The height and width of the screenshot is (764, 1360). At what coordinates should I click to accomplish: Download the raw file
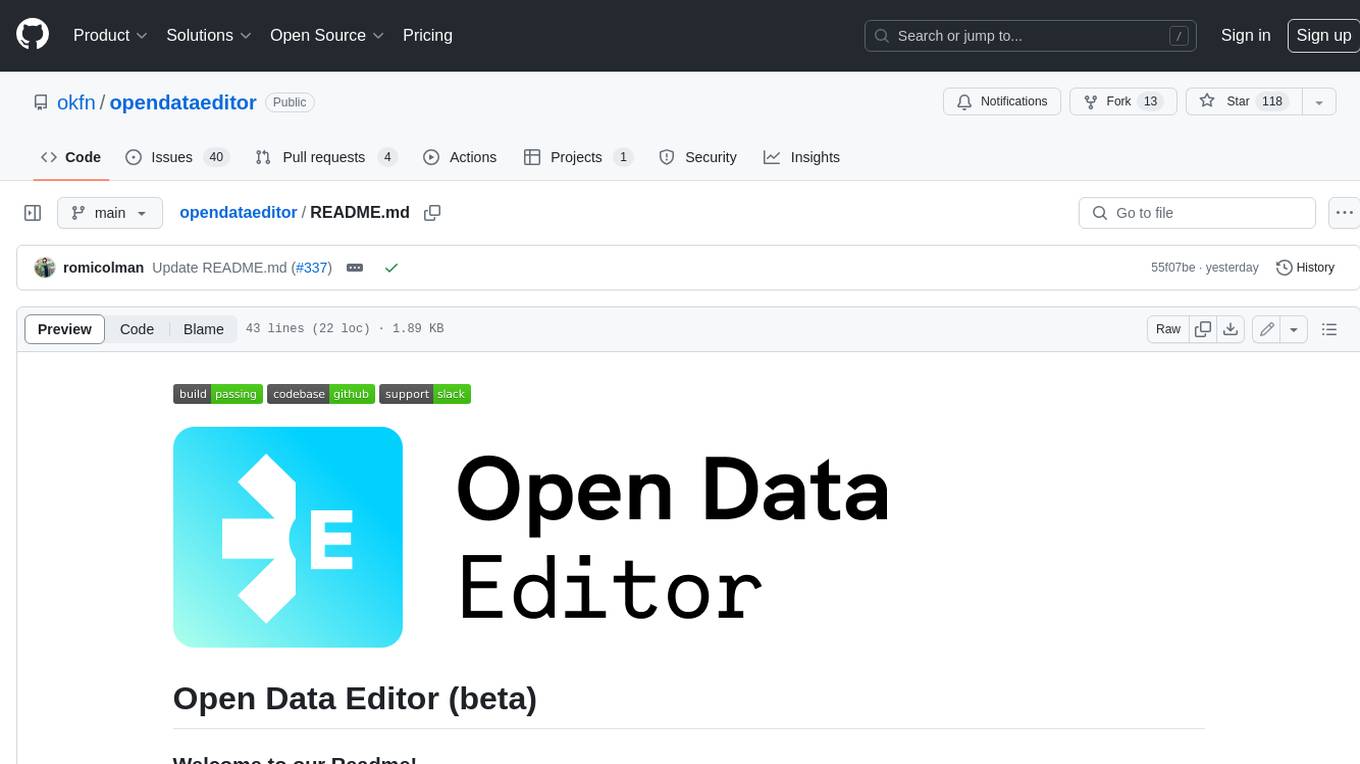pyautogui.click(x=1231, y=329)
